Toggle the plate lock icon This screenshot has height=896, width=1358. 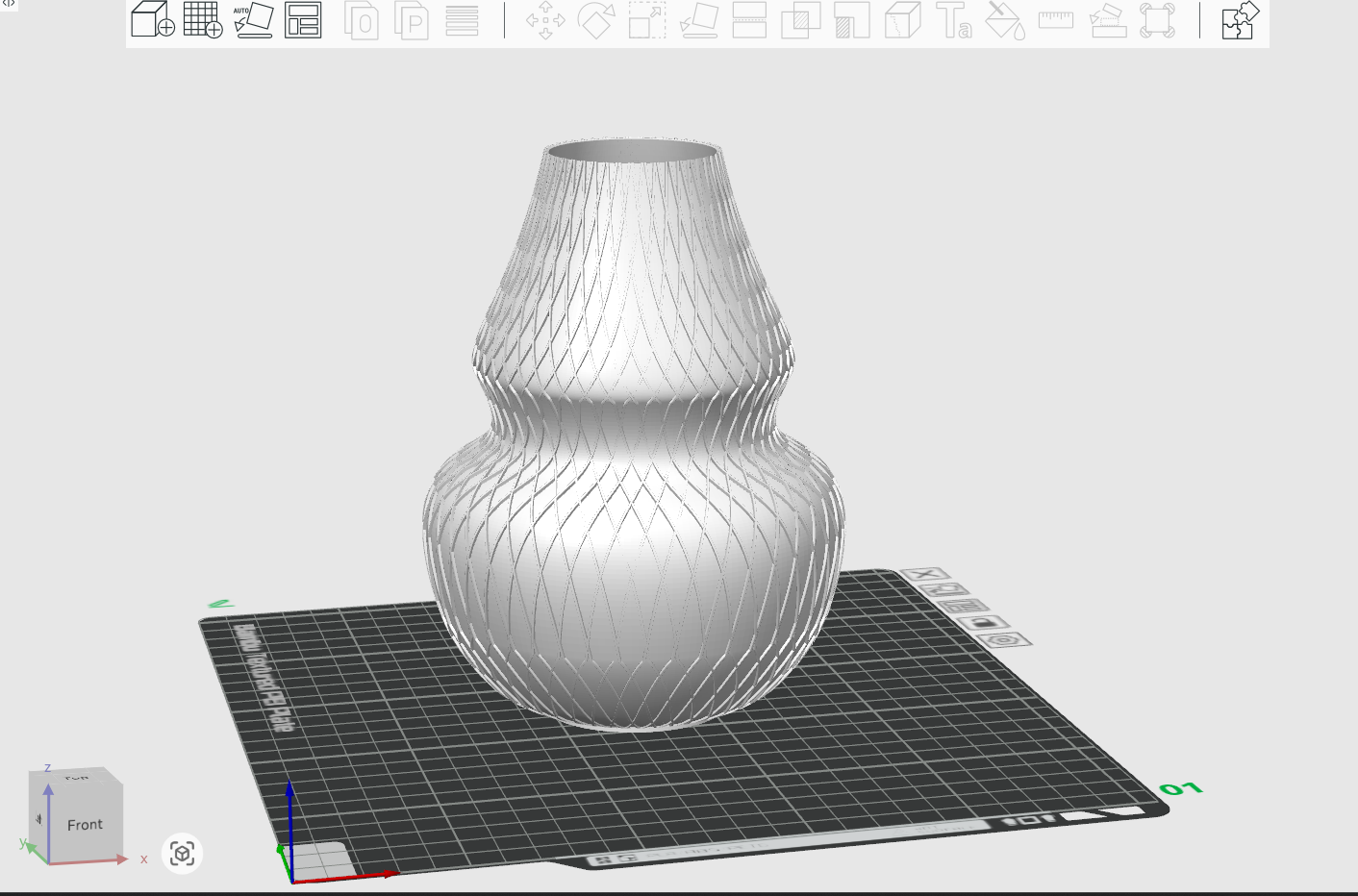coord(983,623)
